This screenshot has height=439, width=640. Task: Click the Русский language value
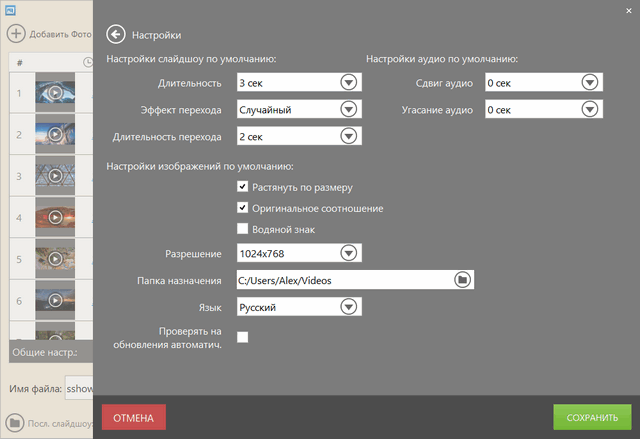[258, 308]
